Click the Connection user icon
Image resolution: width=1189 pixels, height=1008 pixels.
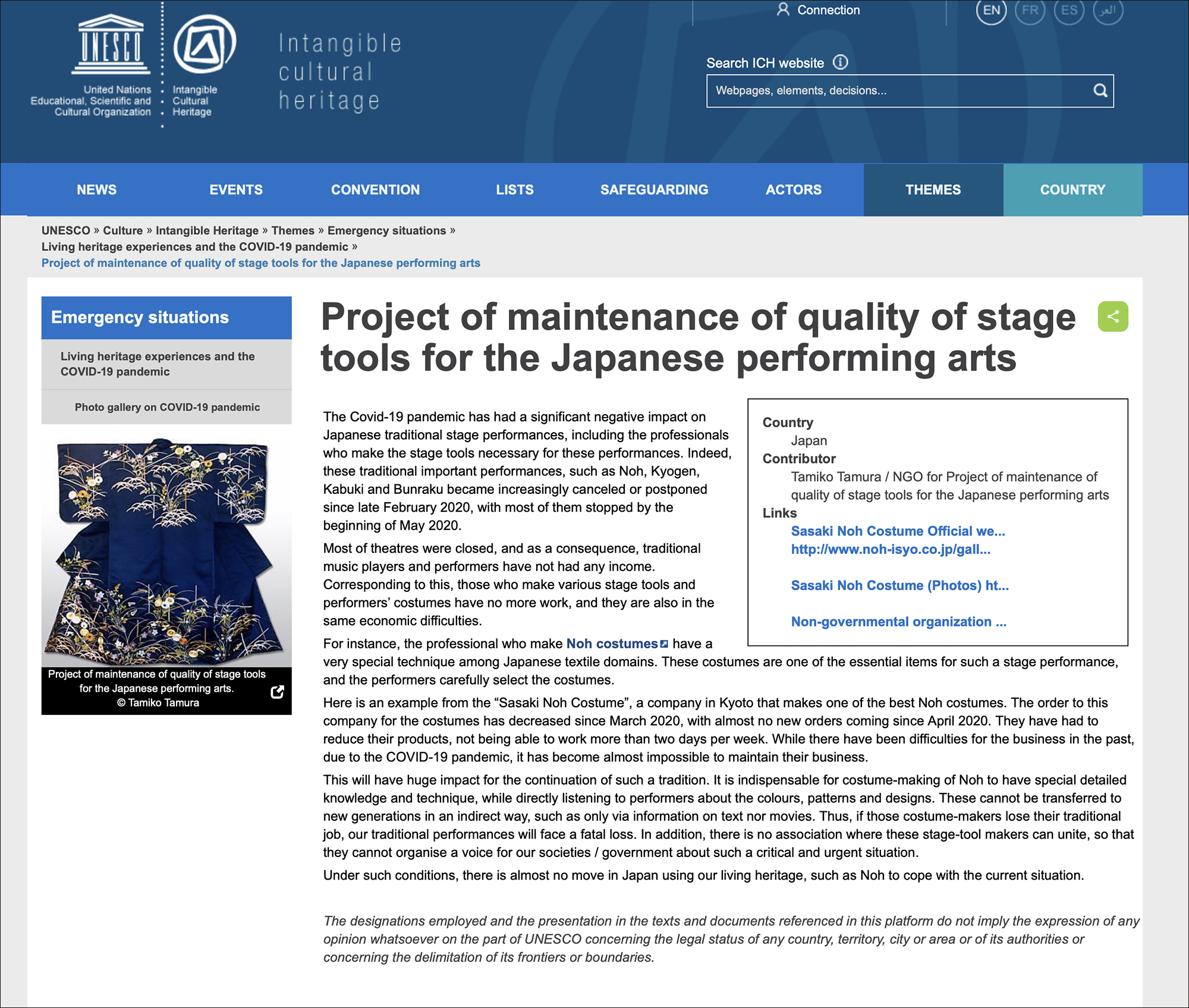[783, 10]
